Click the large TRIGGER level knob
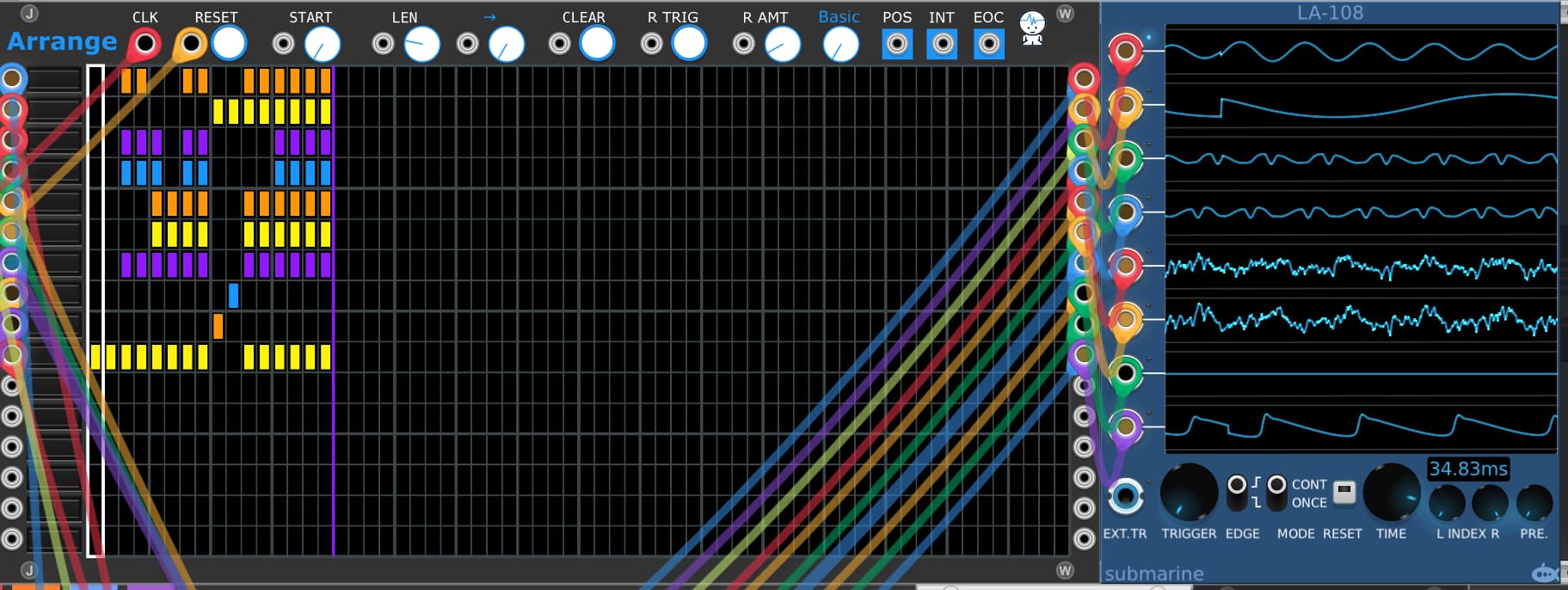This screenshot has height=590, width=1568. click(x=1190, y=493)
